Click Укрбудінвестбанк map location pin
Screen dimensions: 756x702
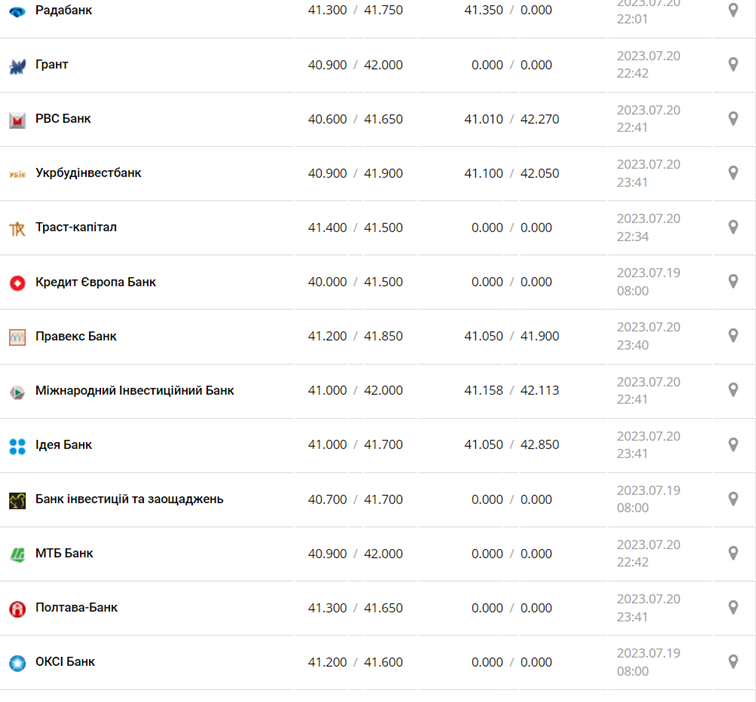[733, 173]
